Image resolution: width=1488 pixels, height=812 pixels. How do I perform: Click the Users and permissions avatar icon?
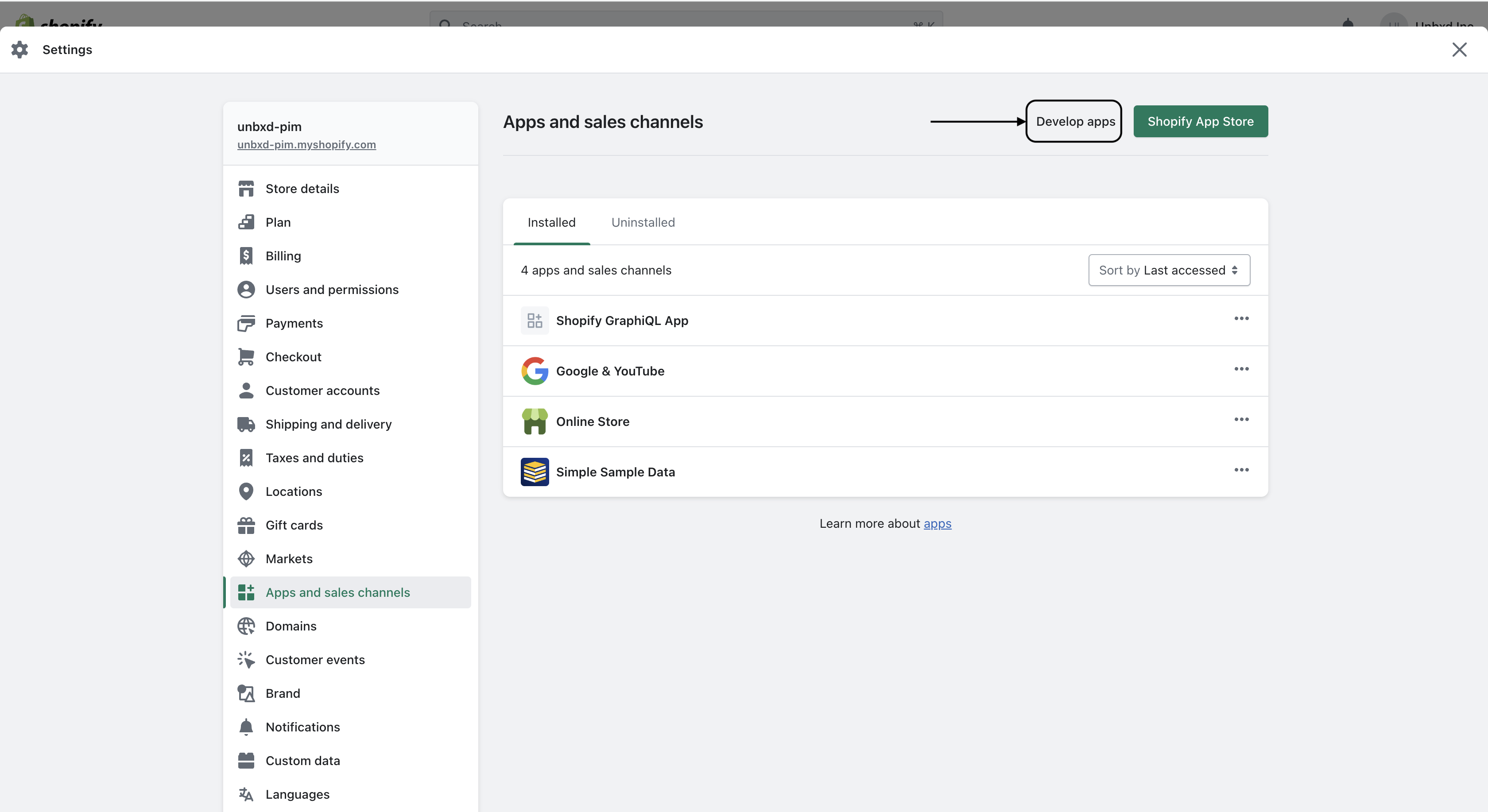(x=246, y=290)
